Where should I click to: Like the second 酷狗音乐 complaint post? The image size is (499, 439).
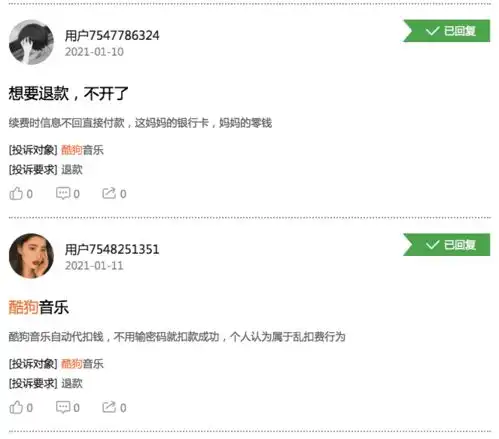21,407
